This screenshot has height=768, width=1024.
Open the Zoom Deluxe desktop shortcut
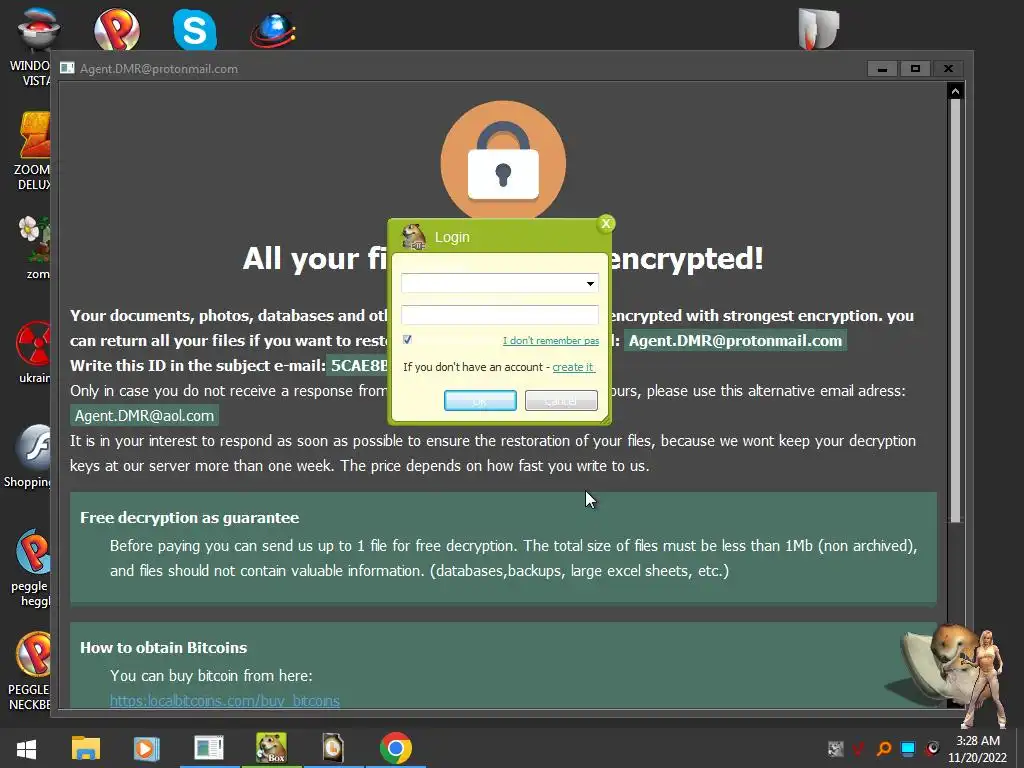pos(33,150)
